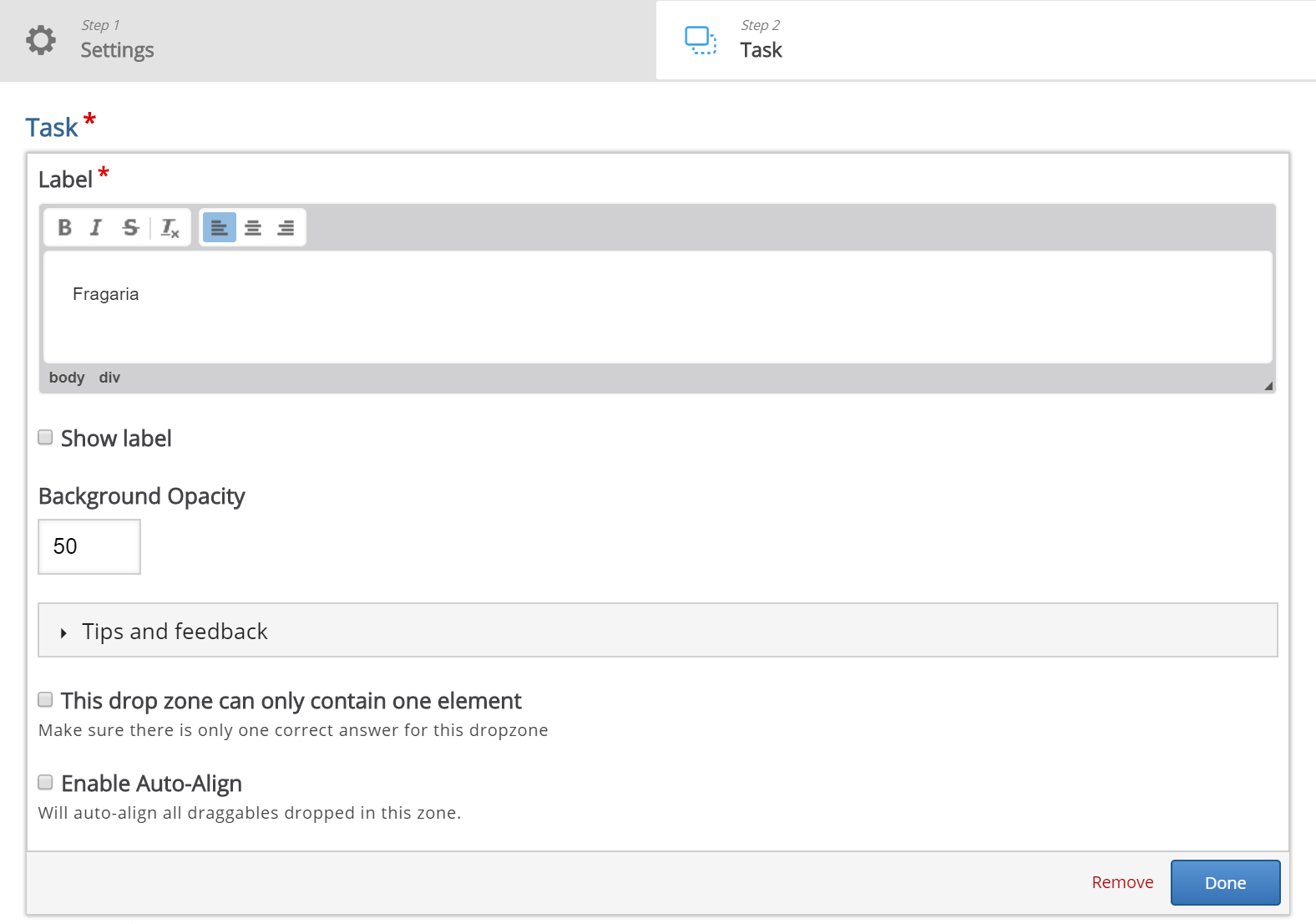The height and width of the screenshot is (924, 1316).
Task: Center-align the label text
Action: click(x=253, y=227)
